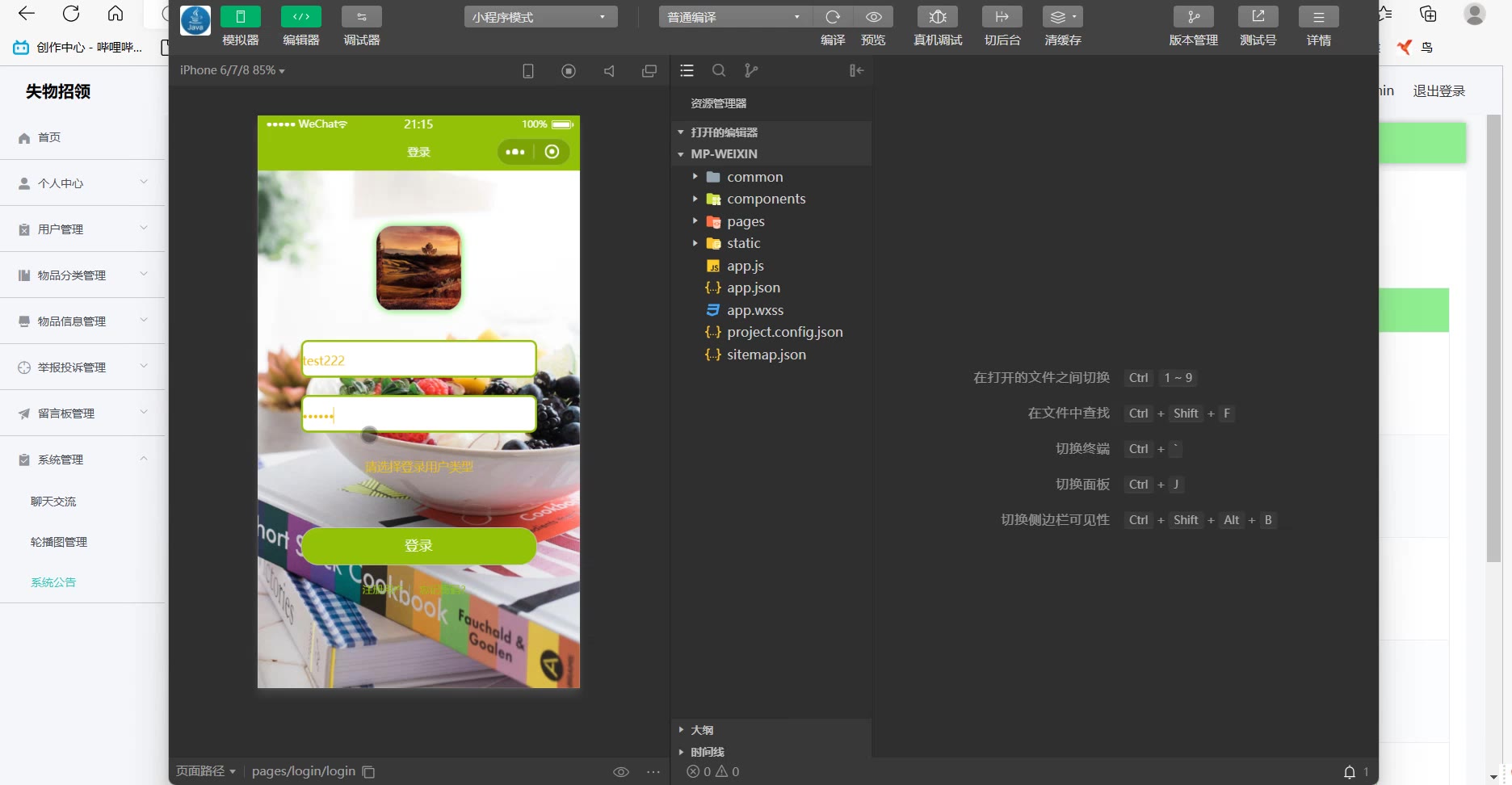1512x785 pixels.
Task: Open the 普通编译 compile mode dropdown
Action: [x=735, y=17]
